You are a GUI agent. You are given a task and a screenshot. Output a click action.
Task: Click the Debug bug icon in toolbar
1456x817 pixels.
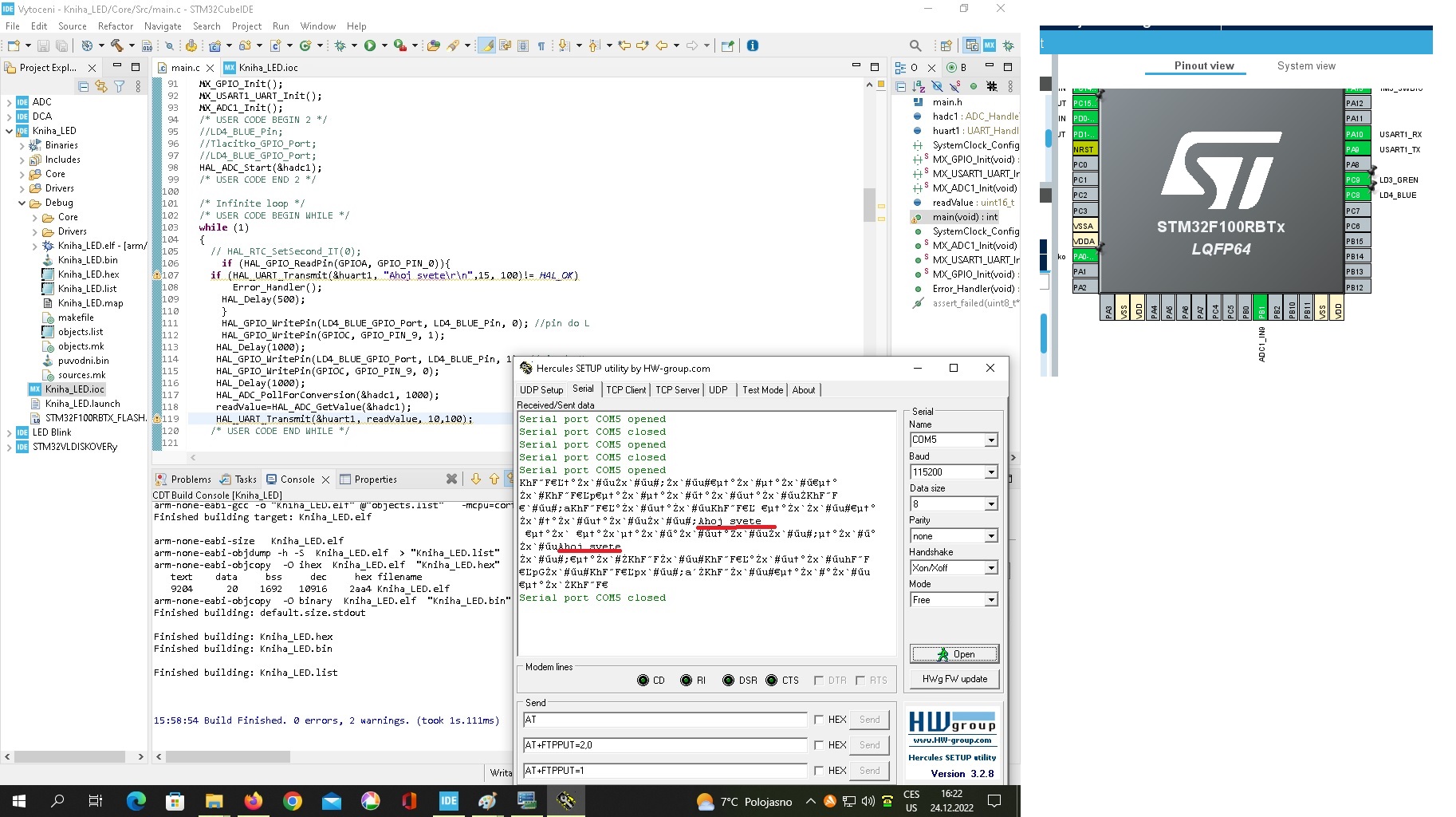click(x=340, y=45)
